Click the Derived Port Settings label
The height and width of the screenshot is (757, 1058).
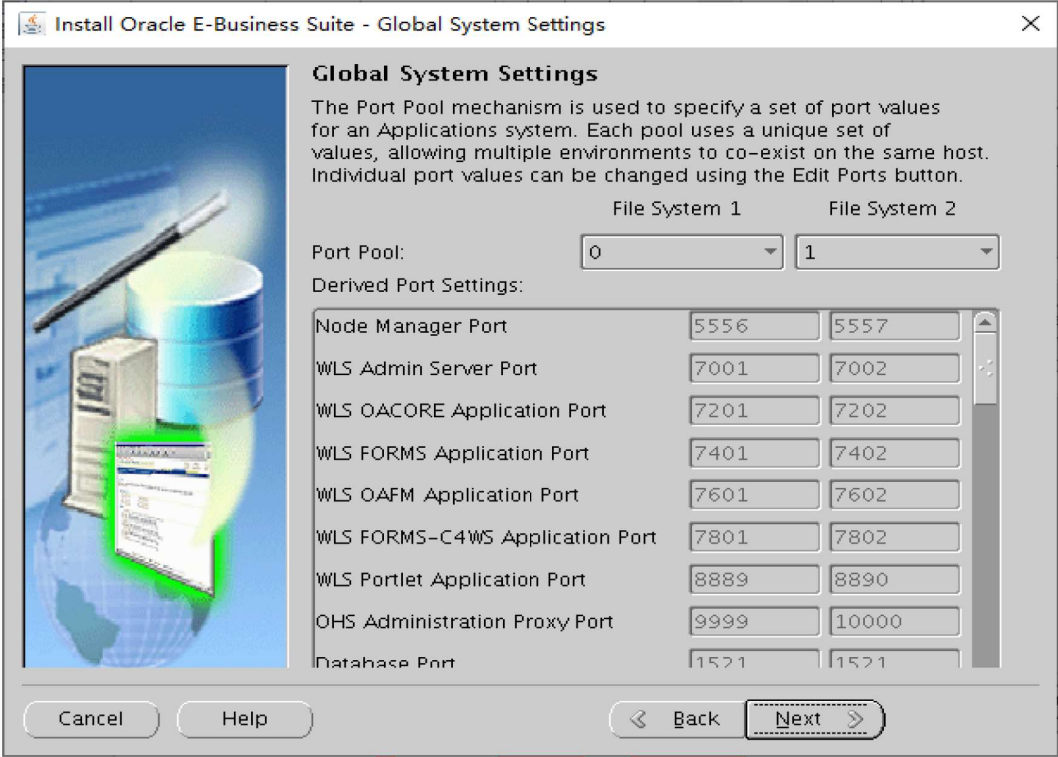(417, 285)
